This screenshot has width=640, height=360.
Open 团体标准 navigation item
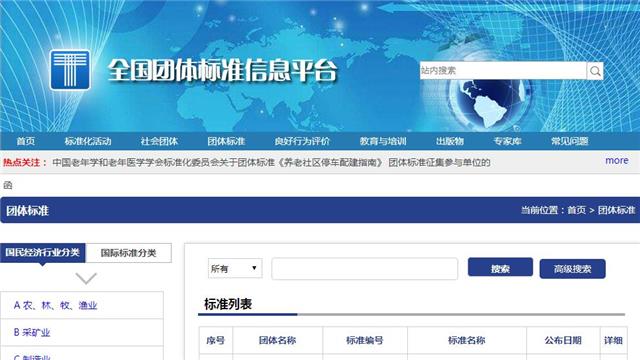pyautogui.click(x=226, y=141)
